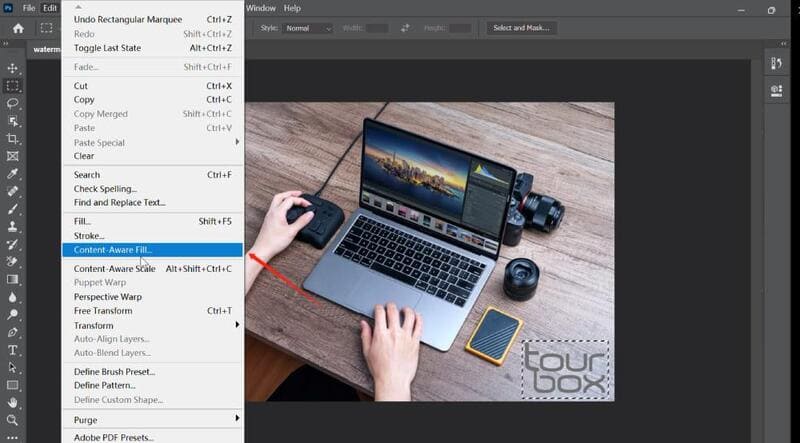This screenshot has width=800, height=443.
Task: Click the menu scroll-up arrow at top
Action: [78, 7]
